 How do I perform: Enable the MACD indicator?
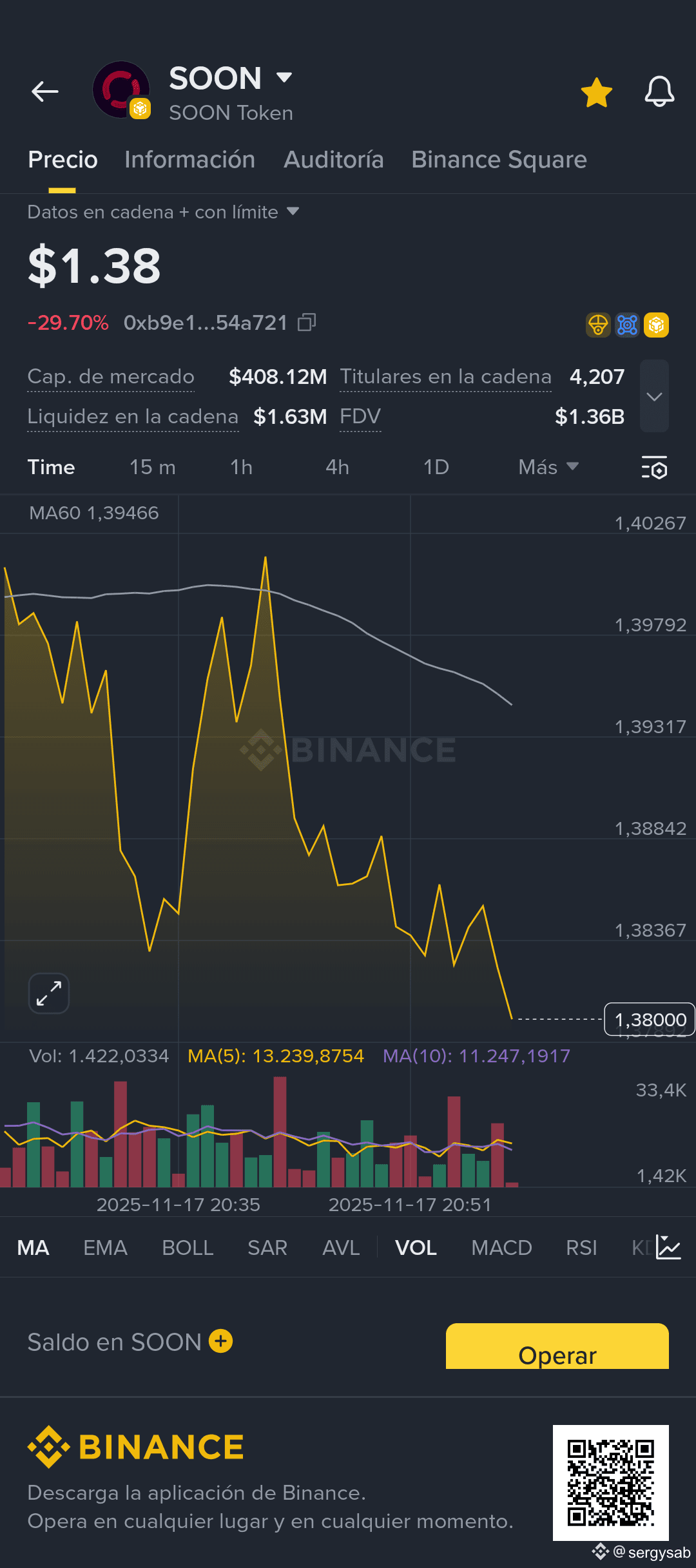[x=501, y=1248]
